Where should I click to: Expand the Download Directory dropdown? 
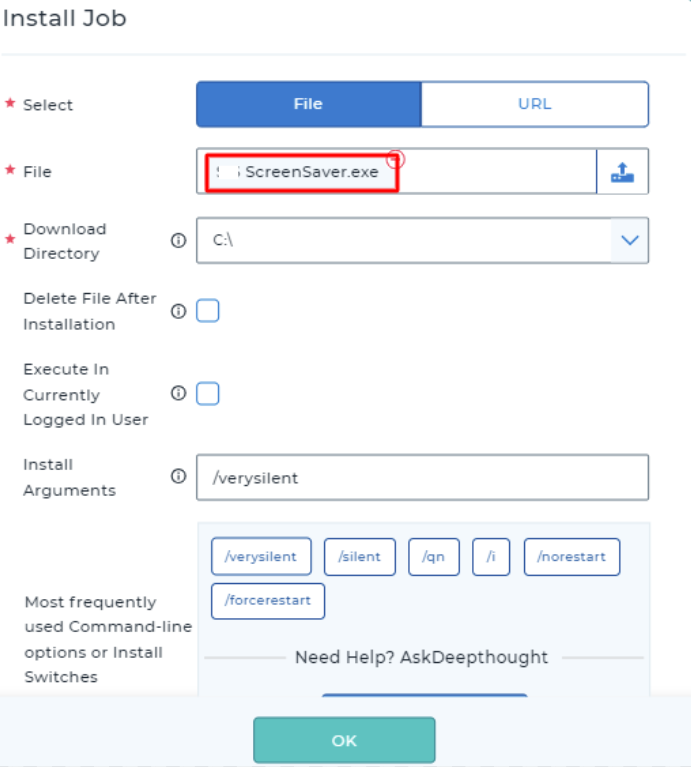629,241
